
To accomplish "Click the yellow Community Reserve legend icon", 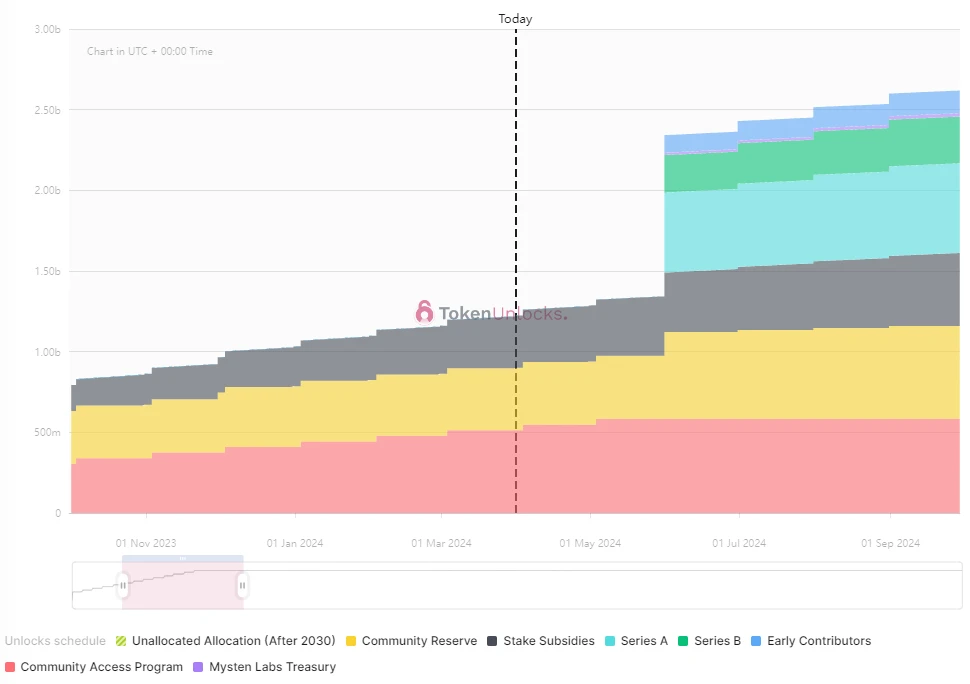I will (351, 641).
